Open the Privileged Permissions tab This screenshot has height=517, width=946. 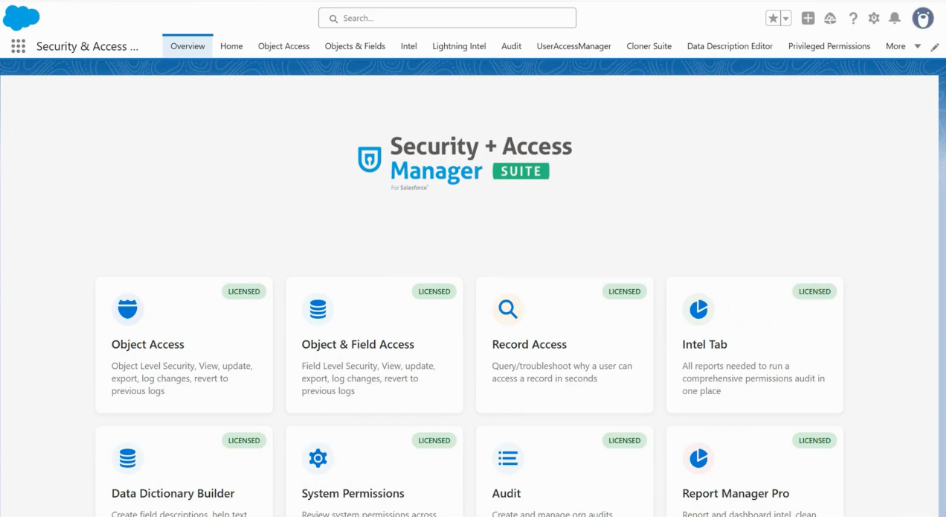[829, 46]
